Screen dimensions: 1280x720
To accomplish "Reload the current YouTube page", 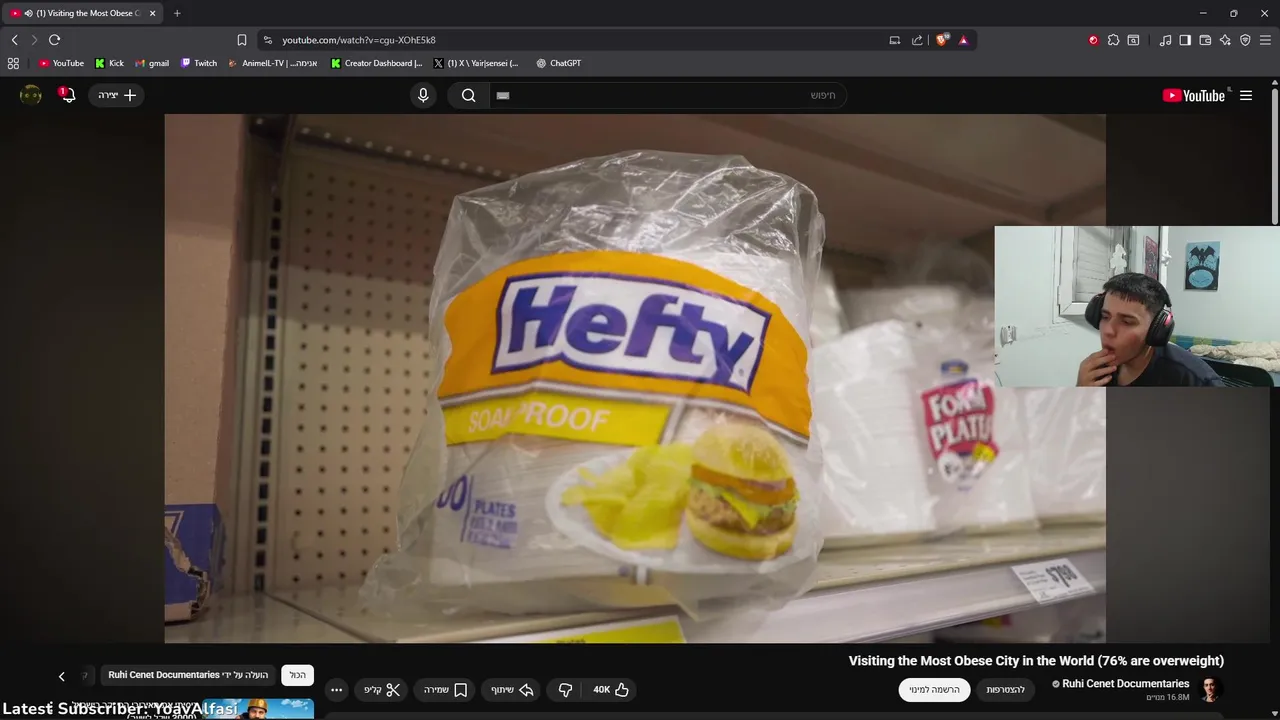I will click(54, 40).
